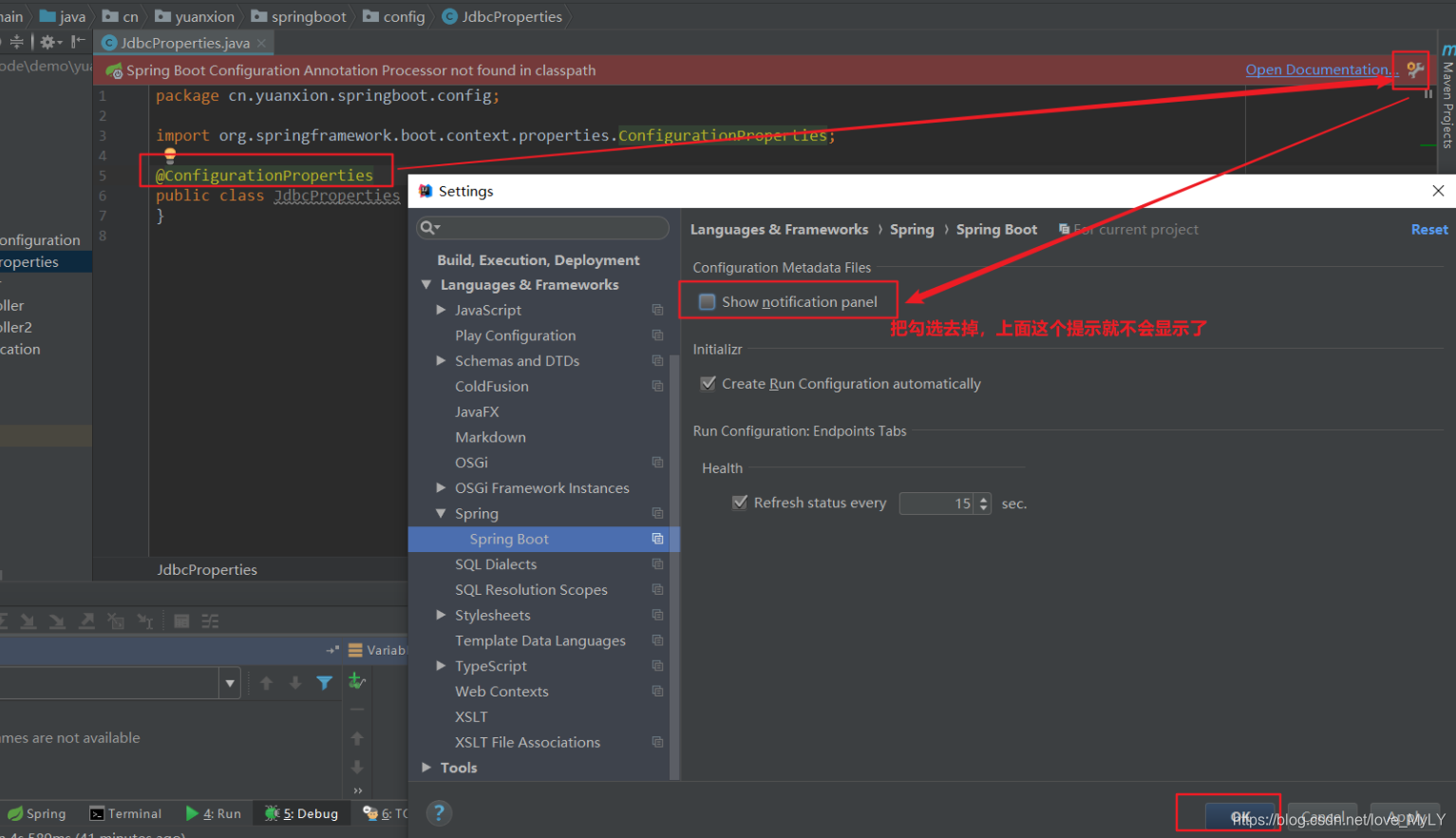This screenshot has width=1456, height=838.
Task: Click the Run to Cursor debug icon
Action: [x=145, y=621]
